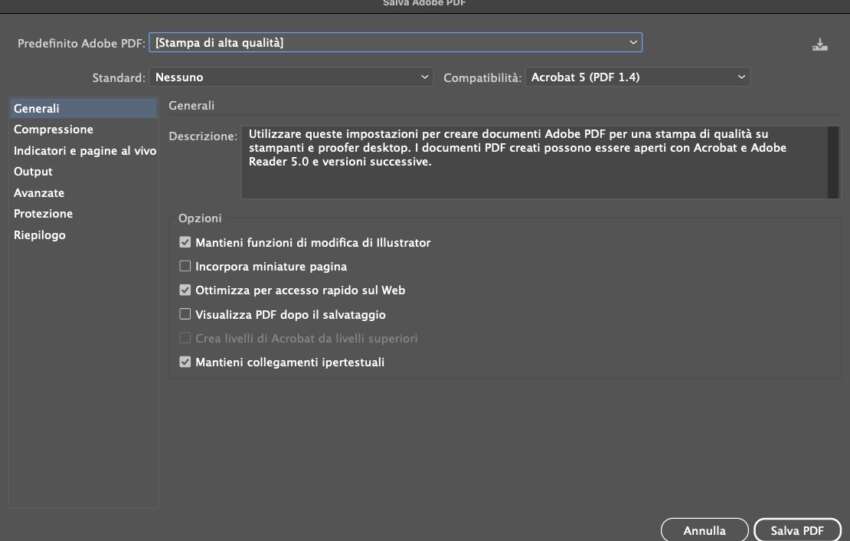Screen dimensions: 850x541
Task: Enable Visualizza PDF dopo il salvataggio
Action: 185,315
